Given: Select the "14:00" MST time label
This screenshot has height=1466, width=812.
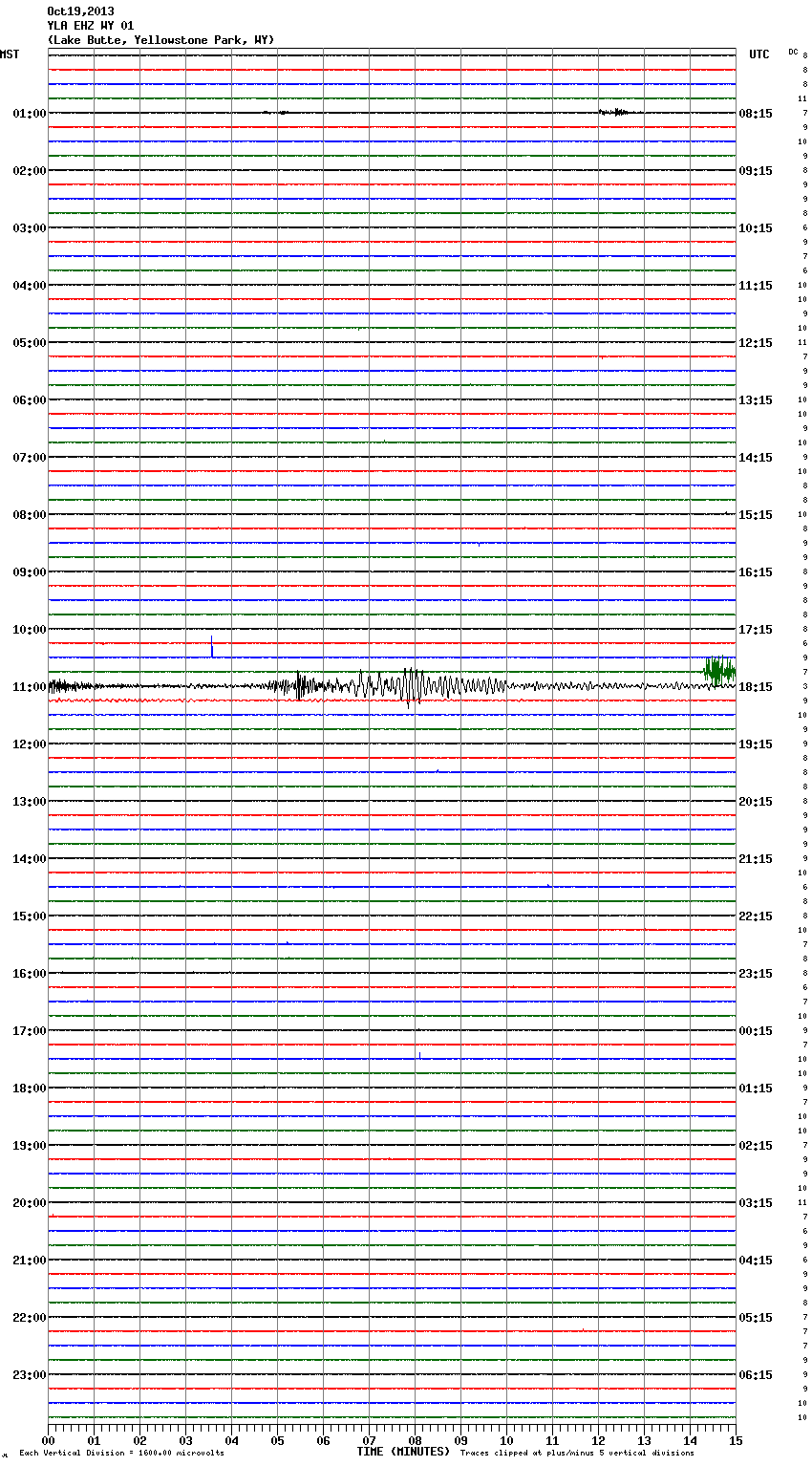Looking at the screenshot, I should (x=30, y=859).
